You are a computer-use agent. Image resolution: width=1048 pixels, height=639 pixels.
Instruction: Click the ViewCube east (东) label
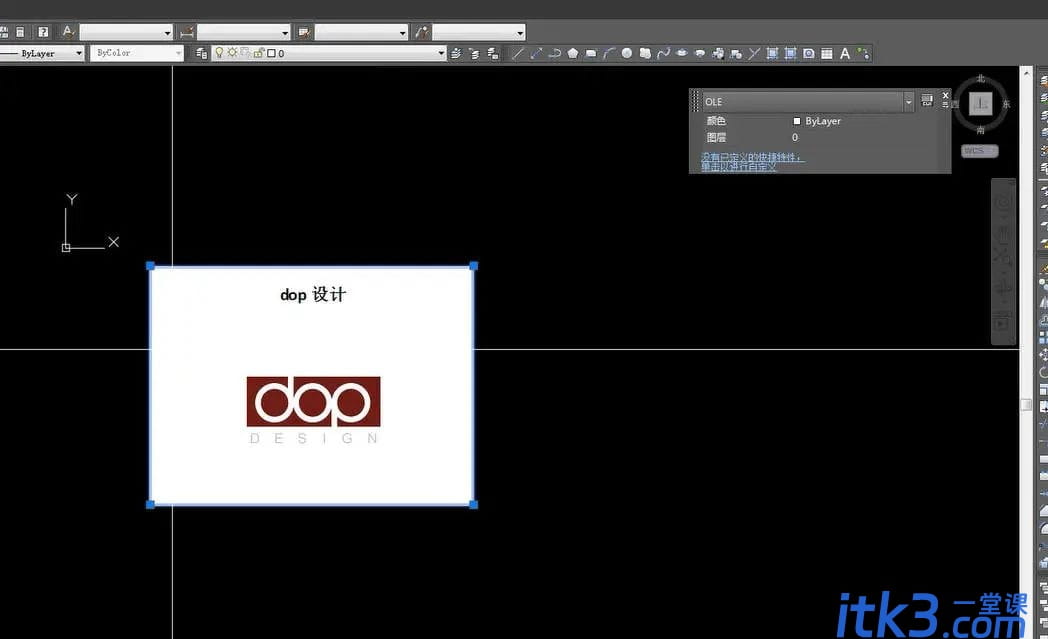(x=1006, y=104)
